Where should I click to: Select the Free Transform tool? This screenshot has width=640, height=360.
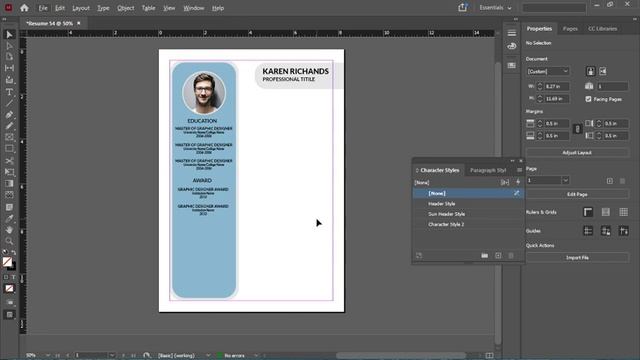[x=9, y=172]
